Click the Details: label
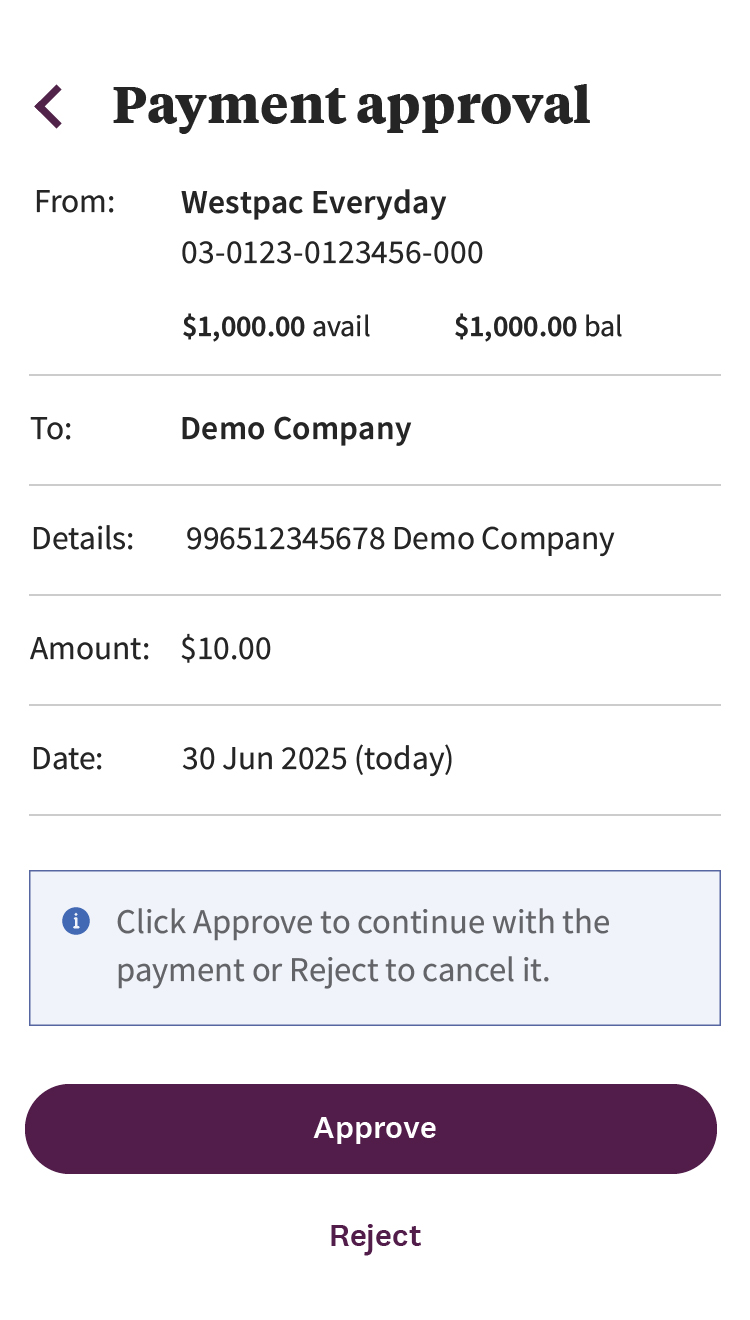This screenshot has height=1320, width=750. click(82, 539)
